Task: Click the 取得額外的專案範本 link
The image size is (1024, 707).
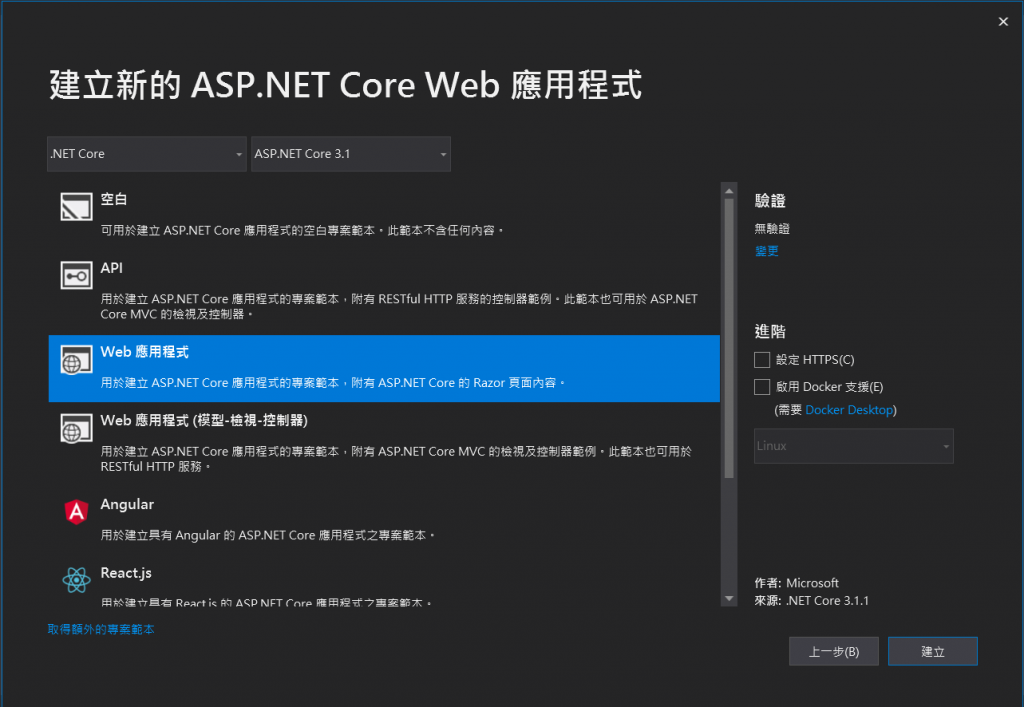Action: [x=101, y=629]
